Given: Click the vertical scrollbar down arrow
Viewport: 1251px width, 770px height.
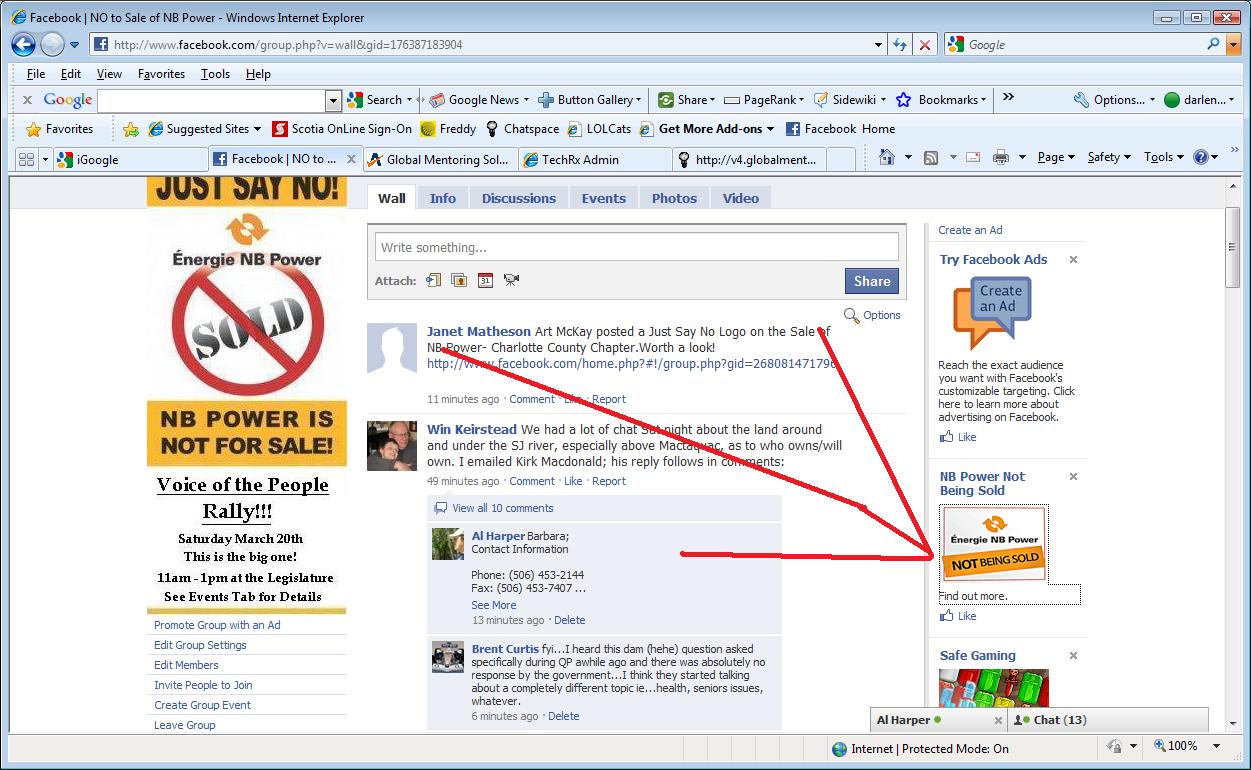Looking at the screenshot, I should tap(1234, 725).
